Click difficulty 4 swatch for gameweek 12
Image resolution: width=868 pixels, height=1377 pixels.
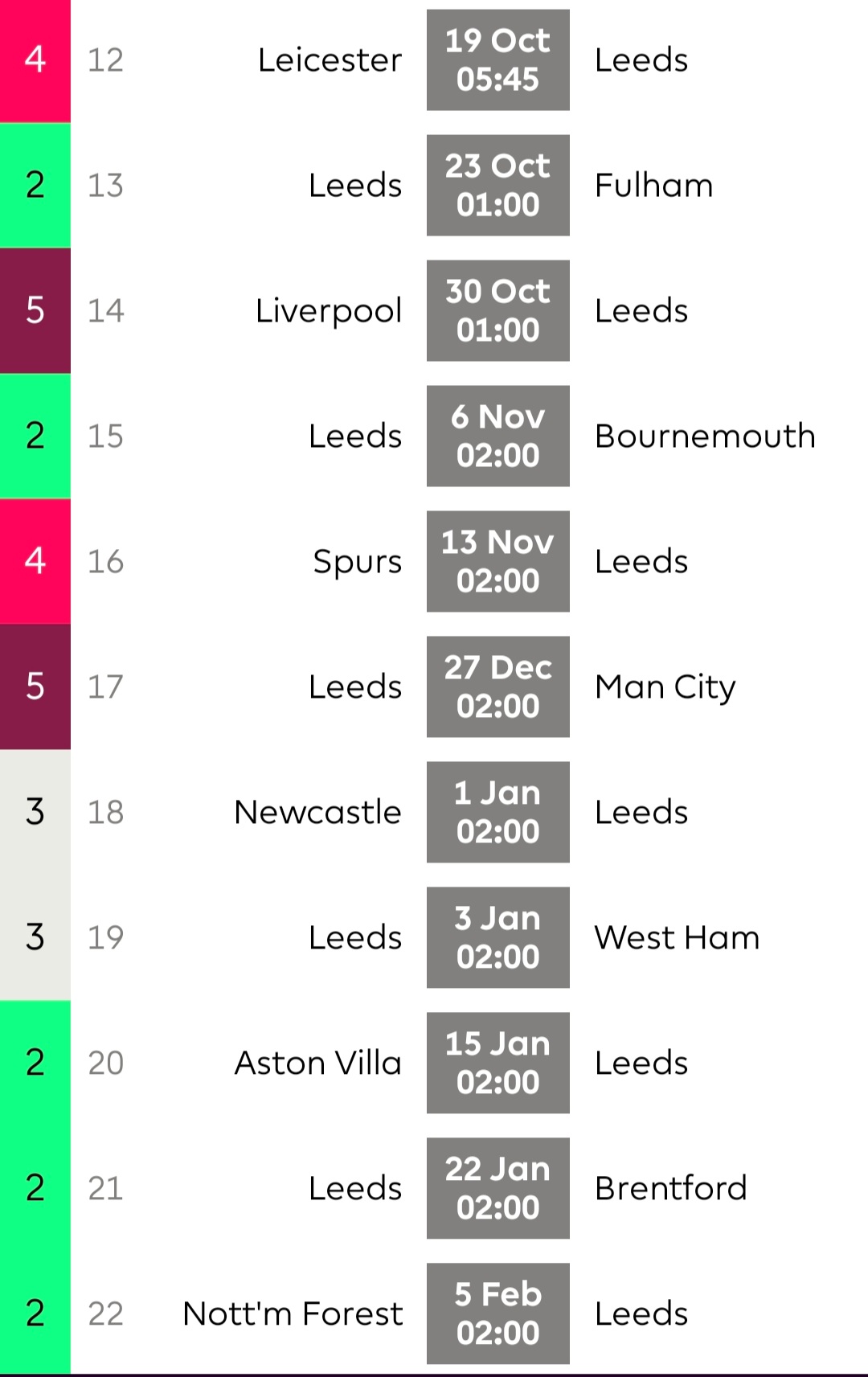click(35, 60)
